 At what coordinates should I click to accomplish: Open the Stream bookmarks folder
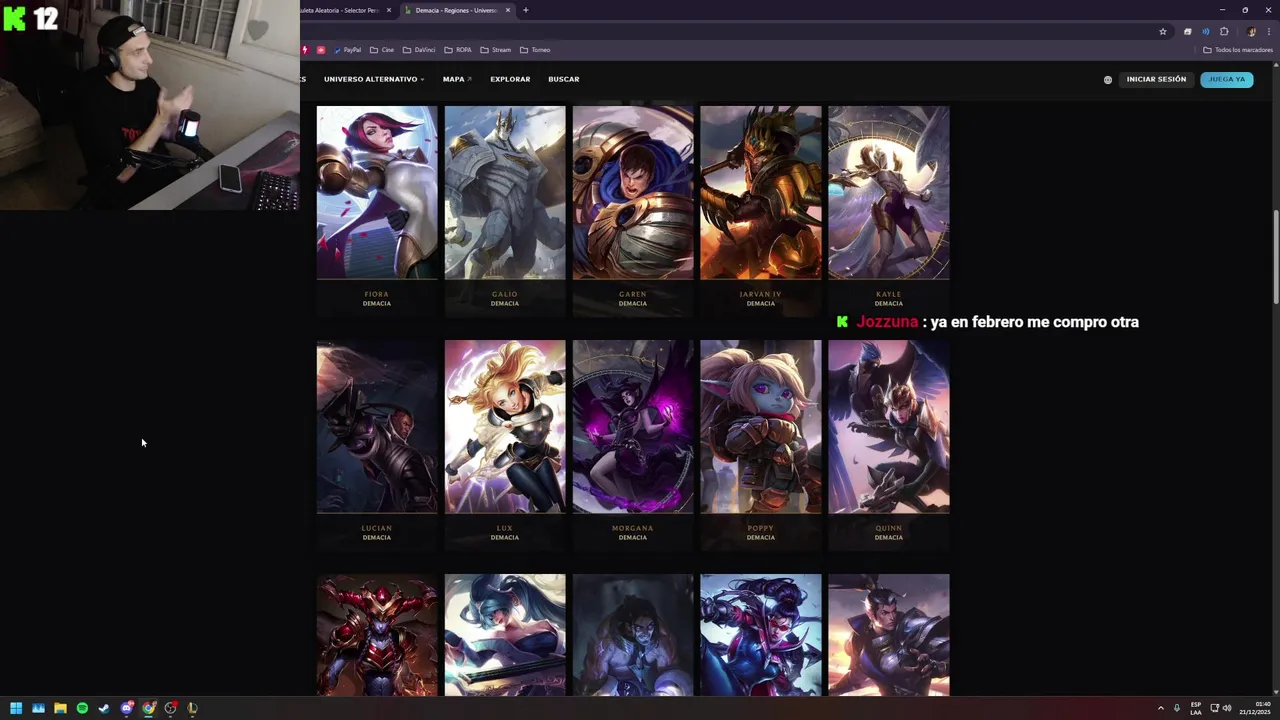point(496,50)
